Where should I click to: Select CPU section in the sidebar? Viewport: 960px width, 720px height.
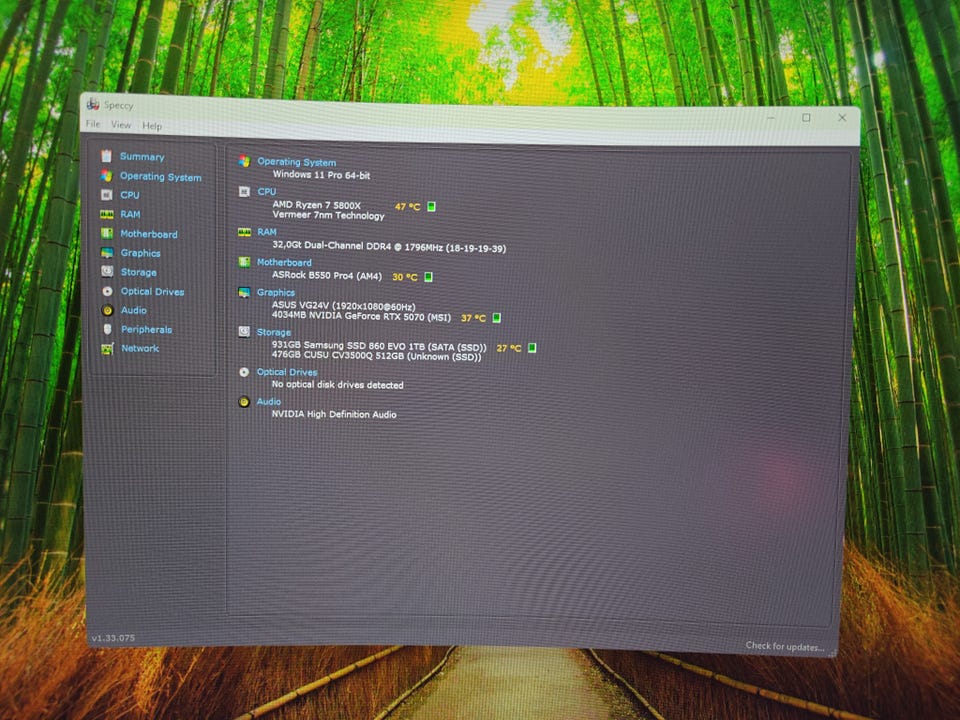pos(130,195)
